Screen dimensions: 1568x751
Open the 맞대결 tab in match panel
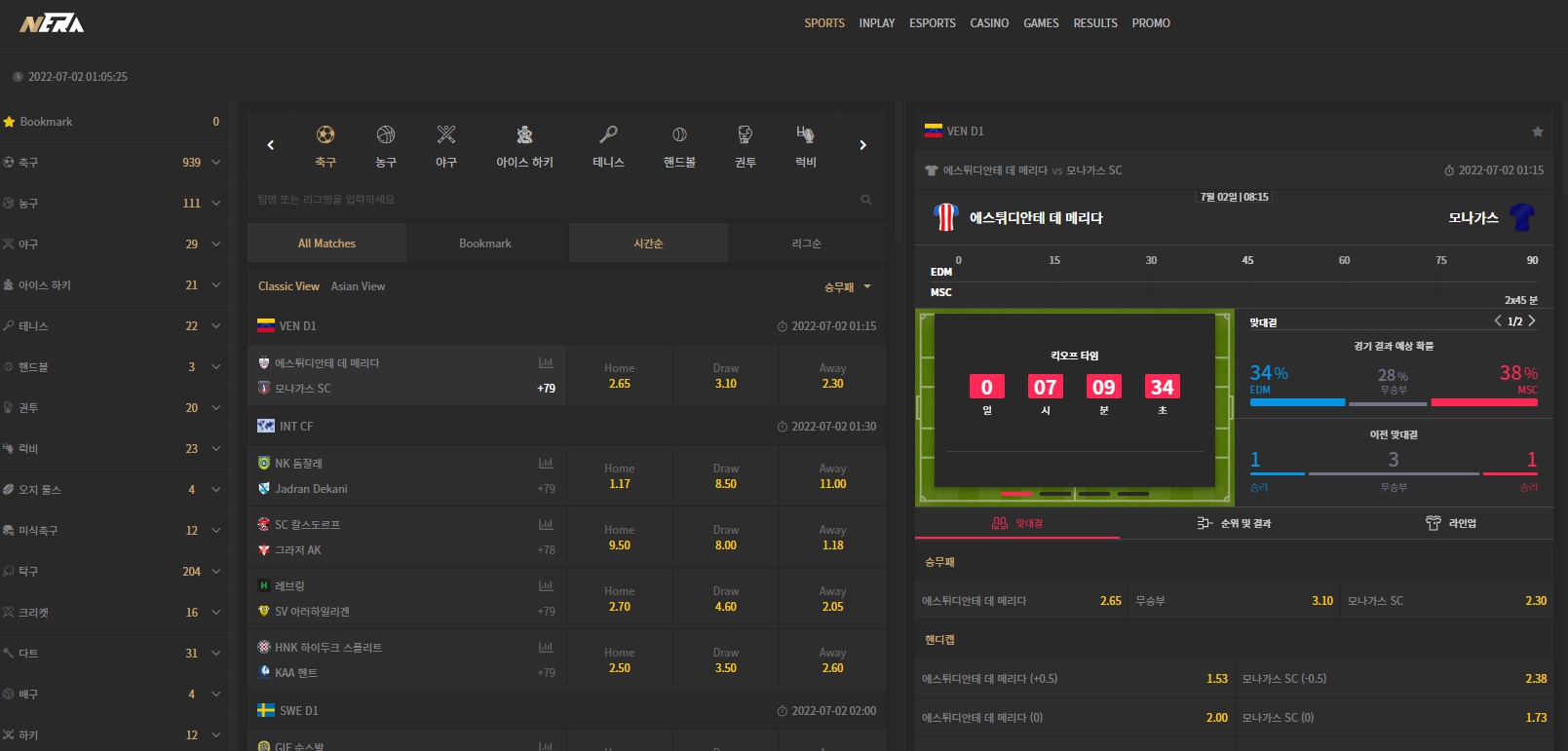[1016, 523]
